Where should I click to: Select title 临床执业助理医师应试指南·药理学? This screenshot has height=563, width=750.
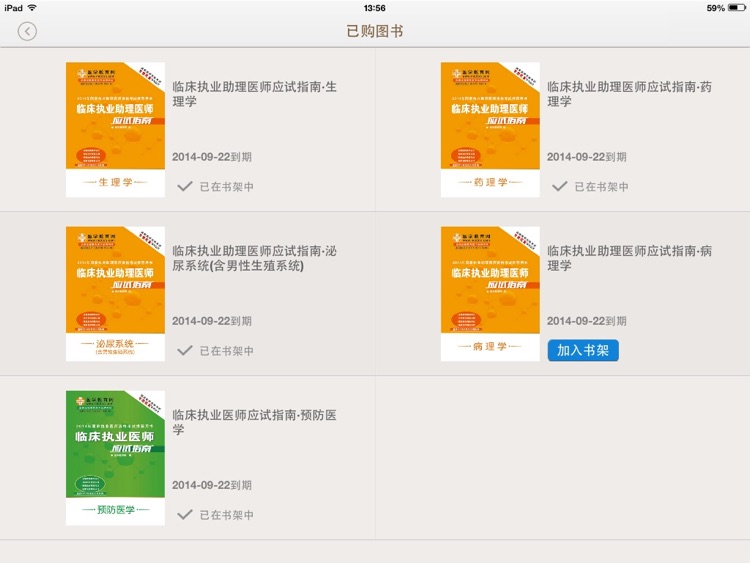pyautogui.click(x=629, y=94)
